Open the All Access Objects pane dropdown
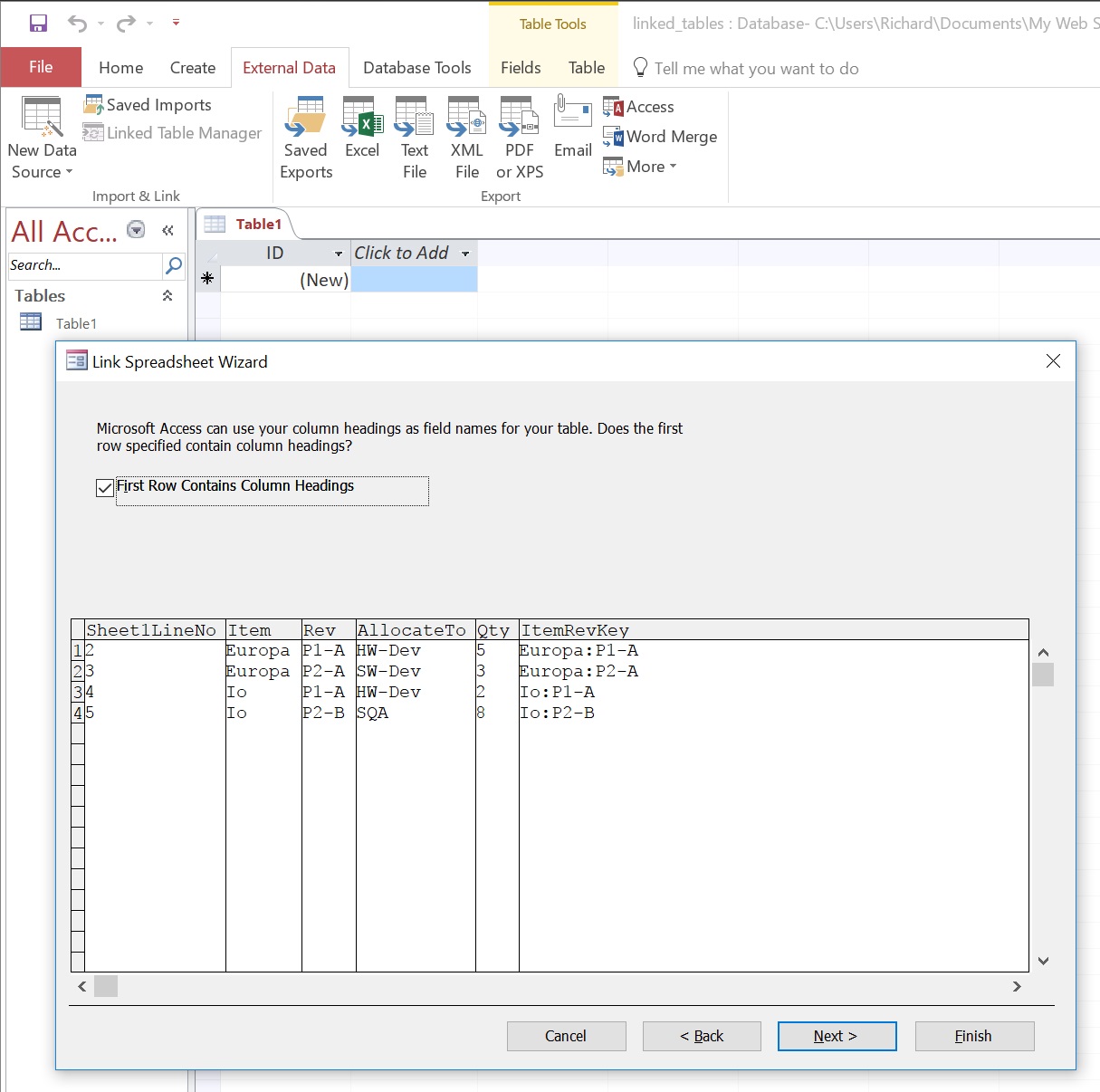This screenshot has width=1100, height=1092. pyautogui.click(x=136, y=229)
